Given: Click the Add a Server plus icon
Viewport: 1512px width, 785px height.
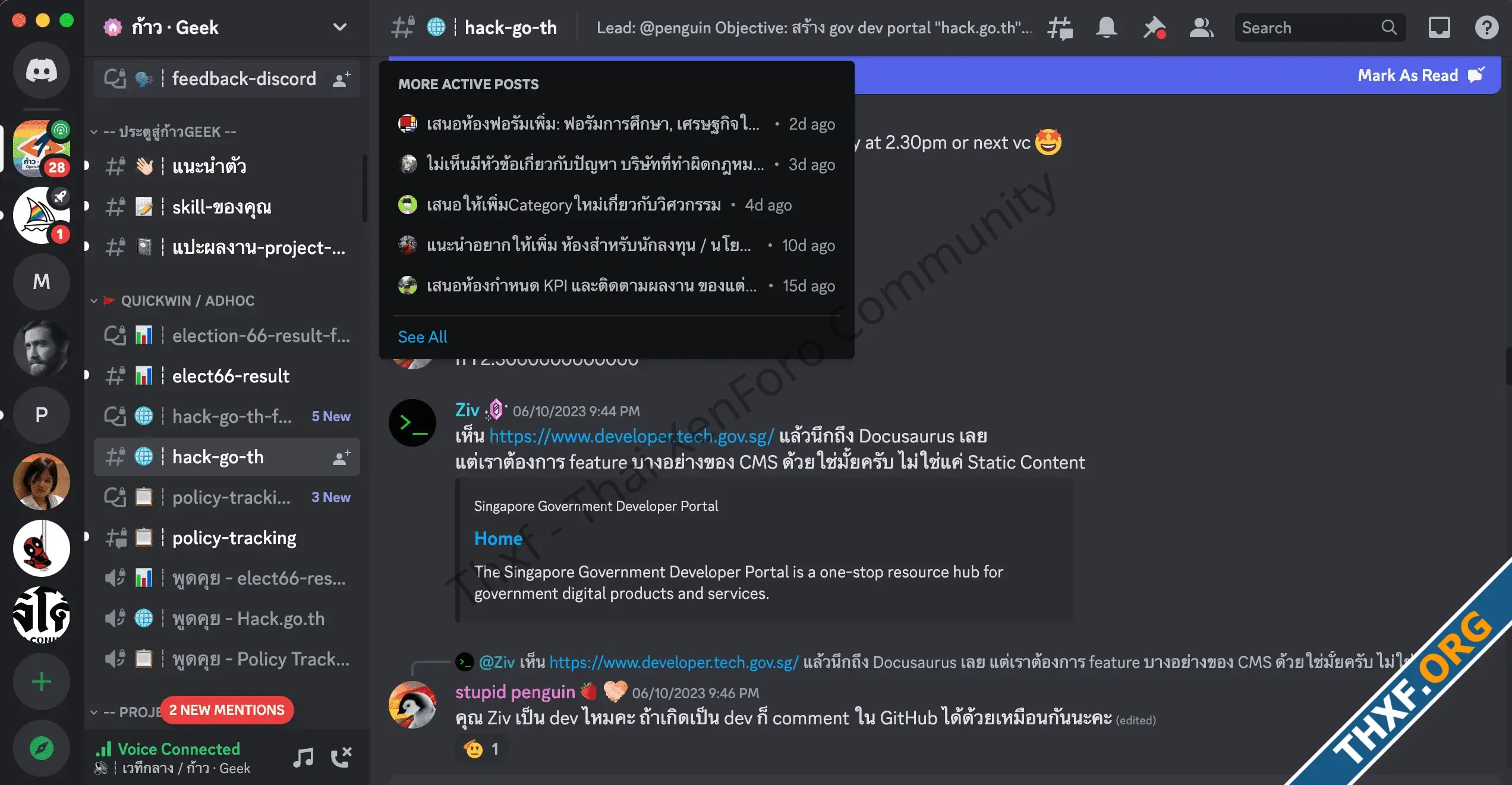Looking at the screenshot, I should tap(42, 682).
